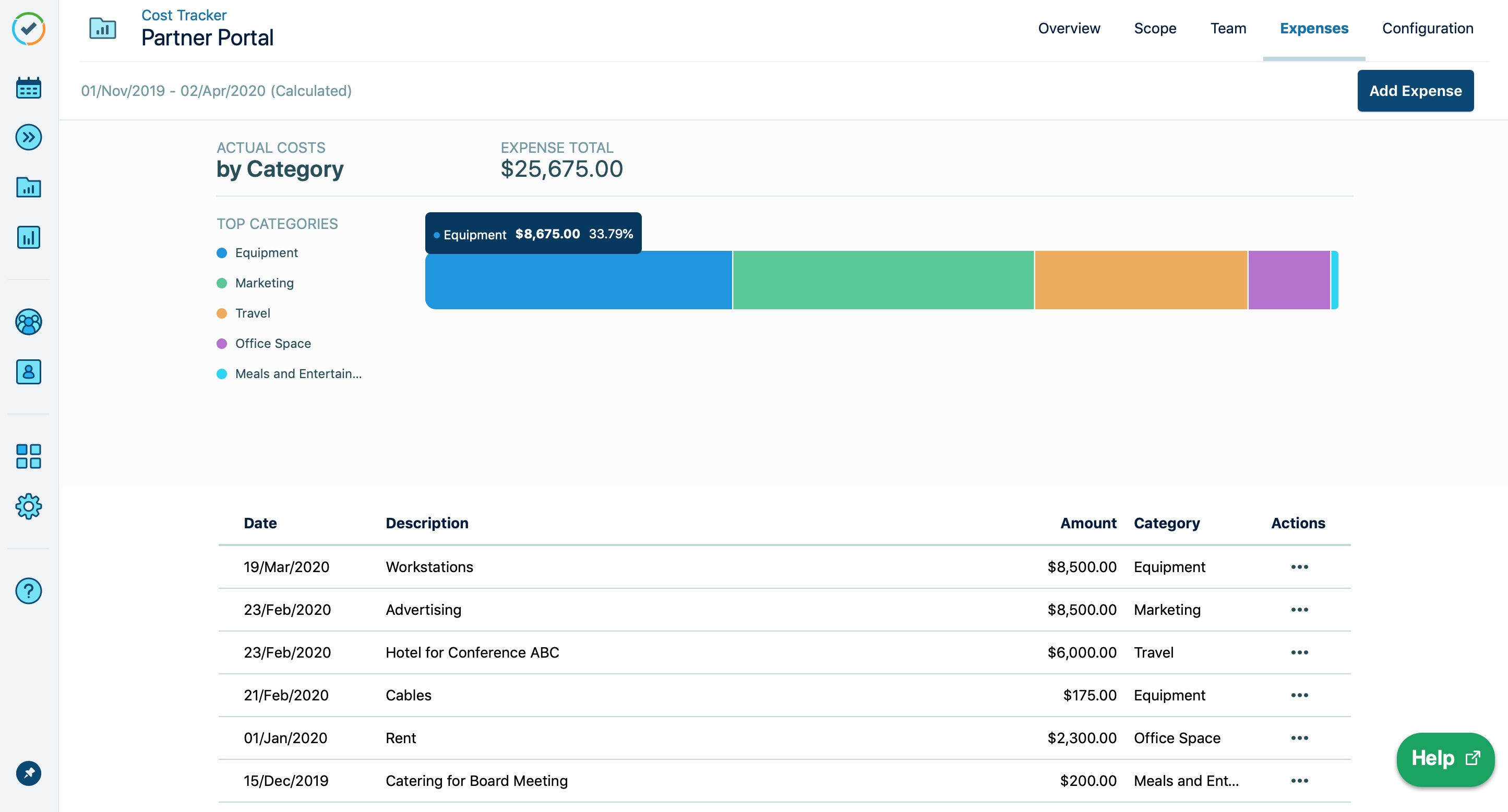Image resolution: width=1508 pixels, height=812 pixels.
Task: Open the calendar icon in sidebar
Action: point(28,88)
